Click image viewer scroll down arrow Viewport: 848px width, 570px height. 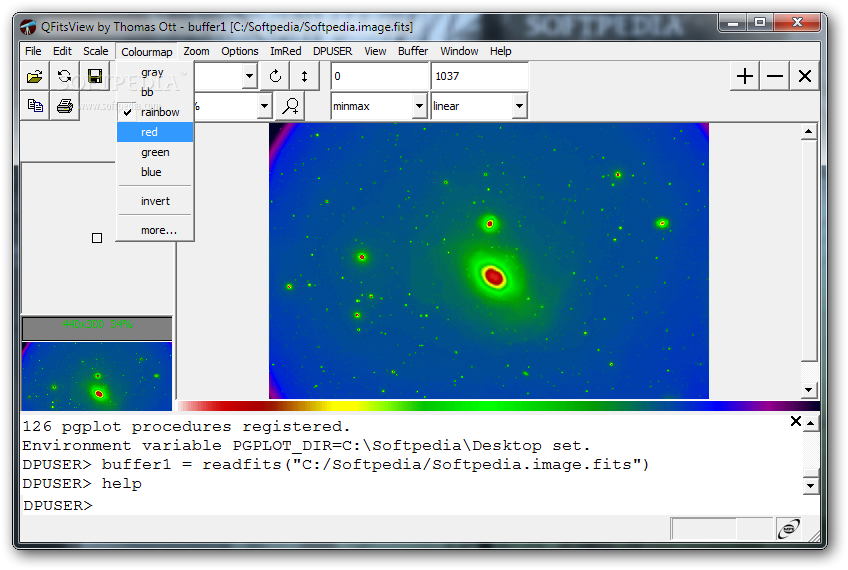click(808, 389)
